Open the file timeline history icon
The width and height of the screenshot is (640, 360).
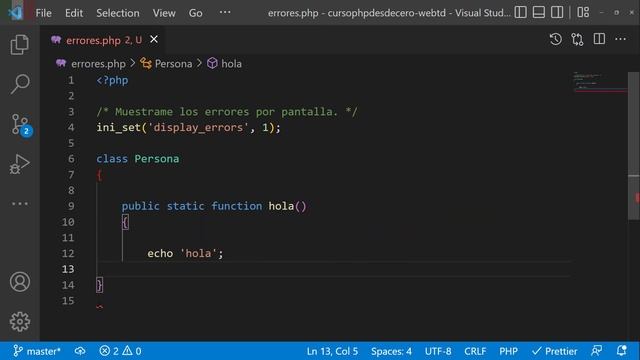click(x=556, y=40)
